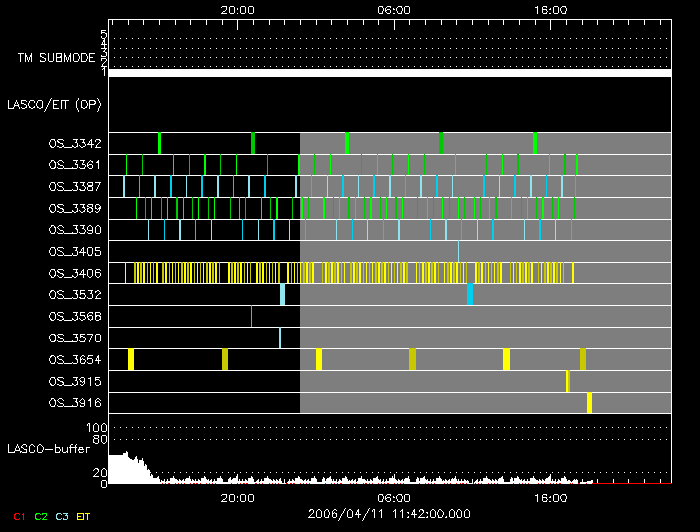Select the OS_3406 row label

click(74, 273)
